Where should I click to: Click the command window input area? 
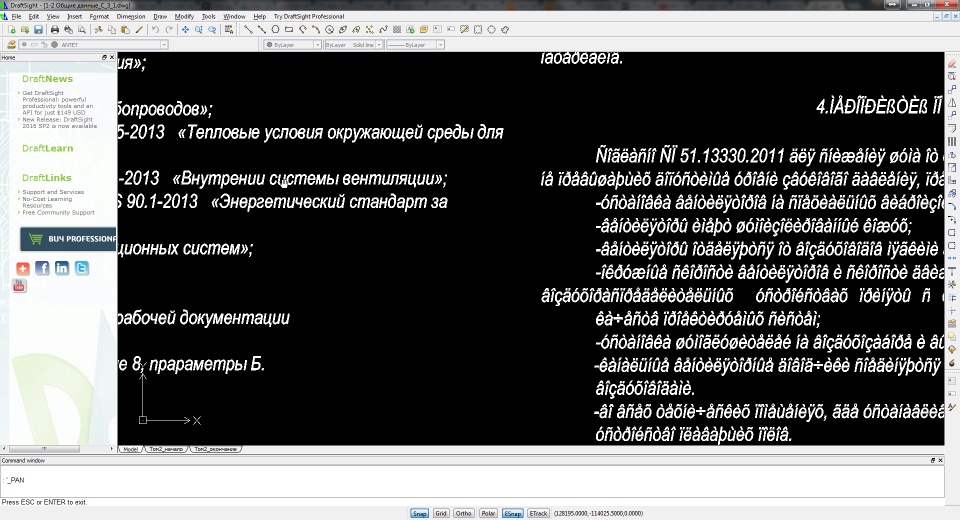471,481
